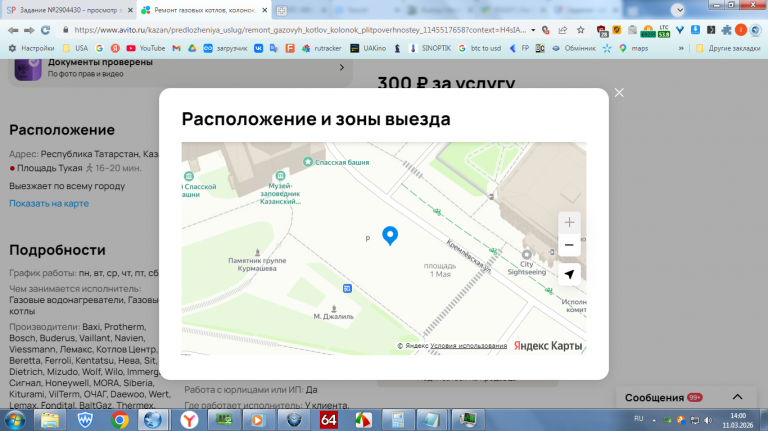Close the Ремонт газовых котлов tab
This screenshot has height=431, width=768.
click(x=264, y=10)
